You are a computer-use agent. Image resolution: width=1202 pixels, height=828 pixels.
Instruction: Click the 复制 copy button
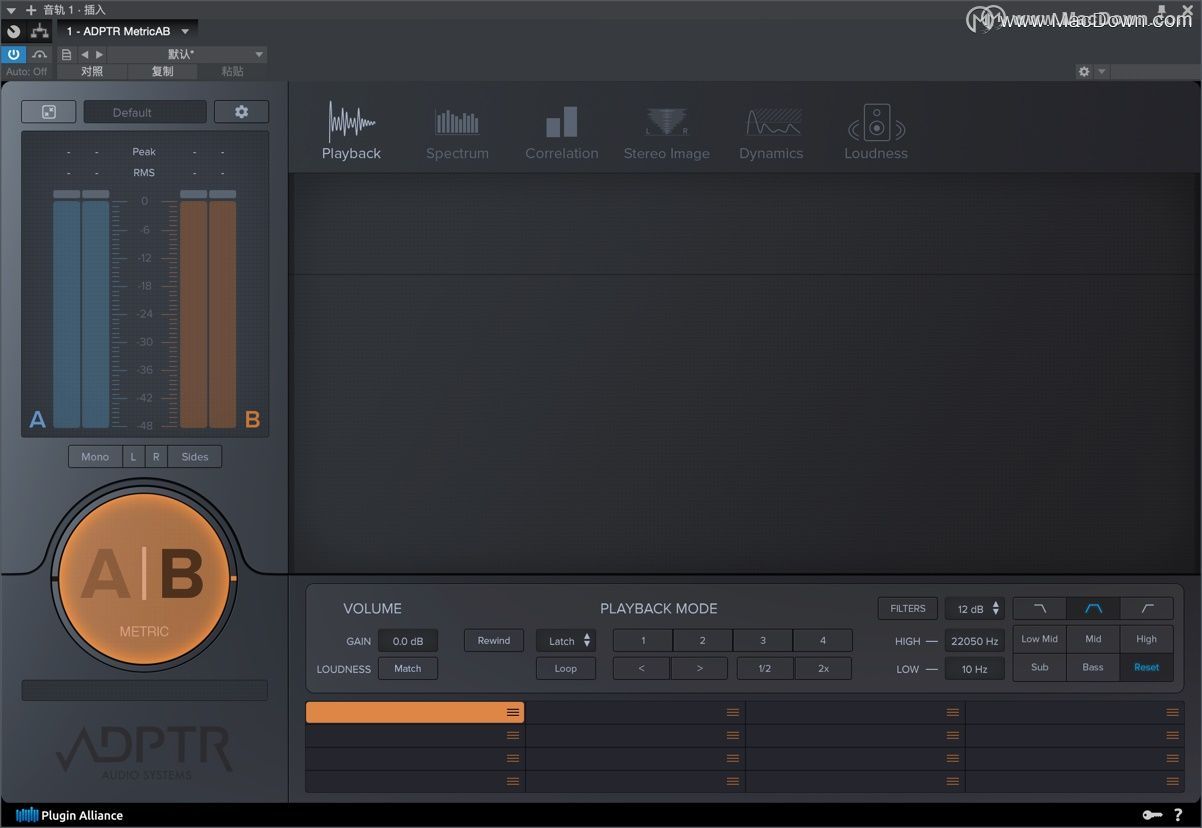pos(162,72)
